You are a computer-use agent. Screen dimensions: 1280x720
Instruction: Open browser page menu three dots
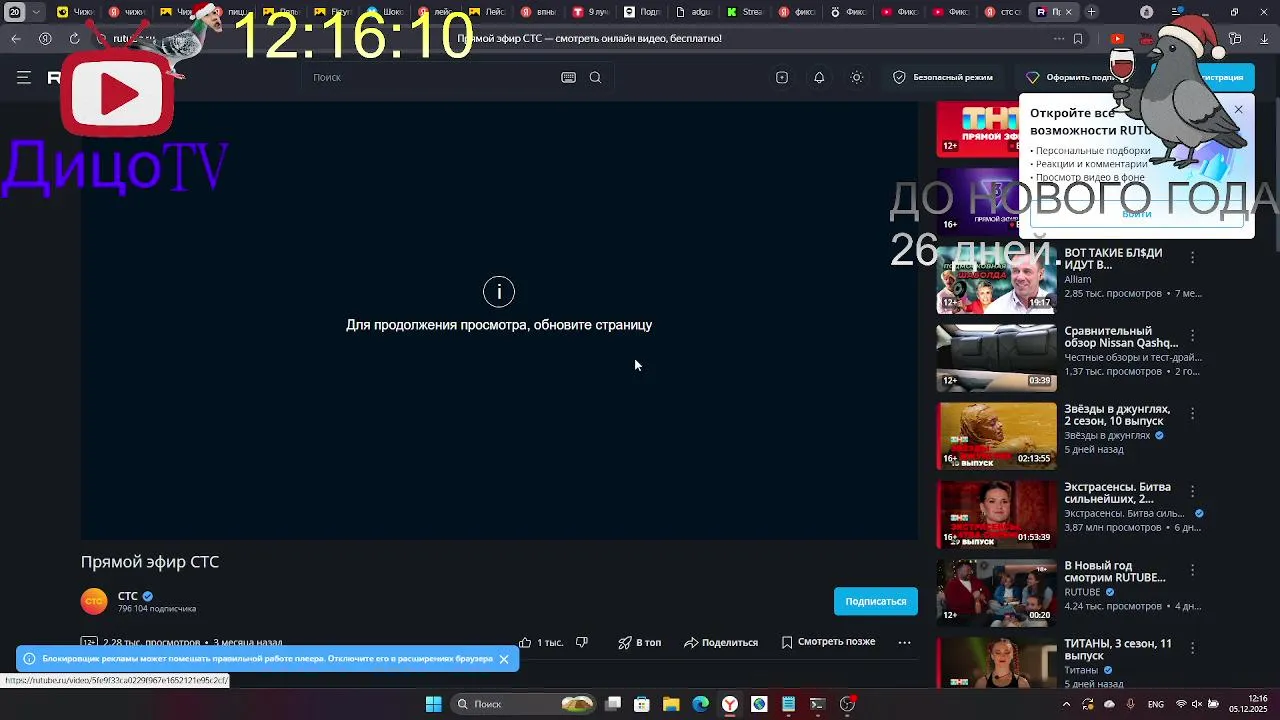(x=1059, y=39)
